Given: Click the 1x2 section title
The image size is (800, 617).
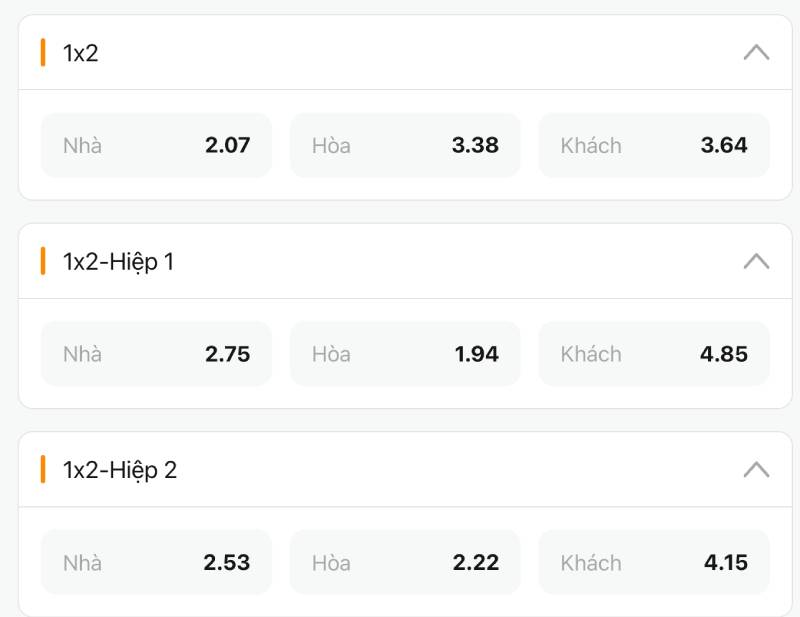Looking at the screenshot, I should (x=81, y=53).
